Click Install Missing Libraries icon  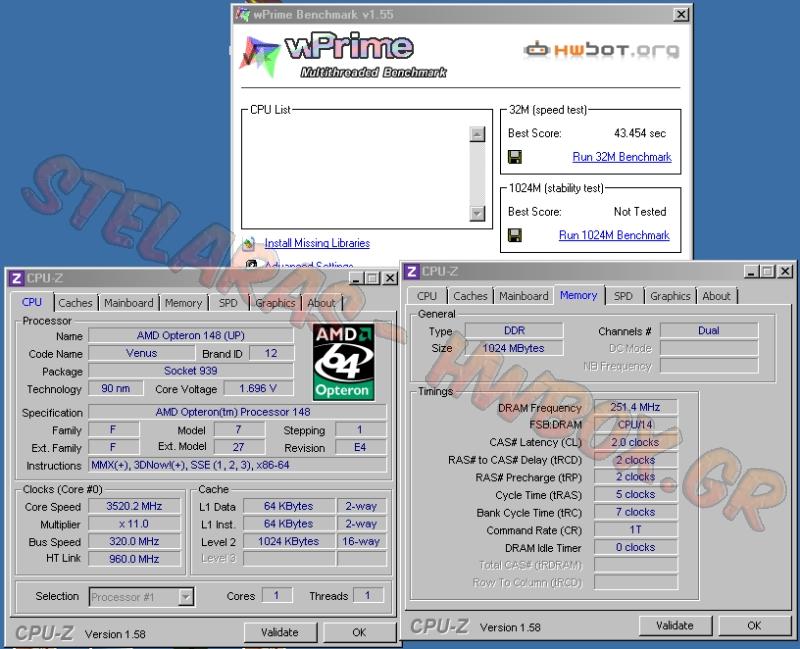248,243
